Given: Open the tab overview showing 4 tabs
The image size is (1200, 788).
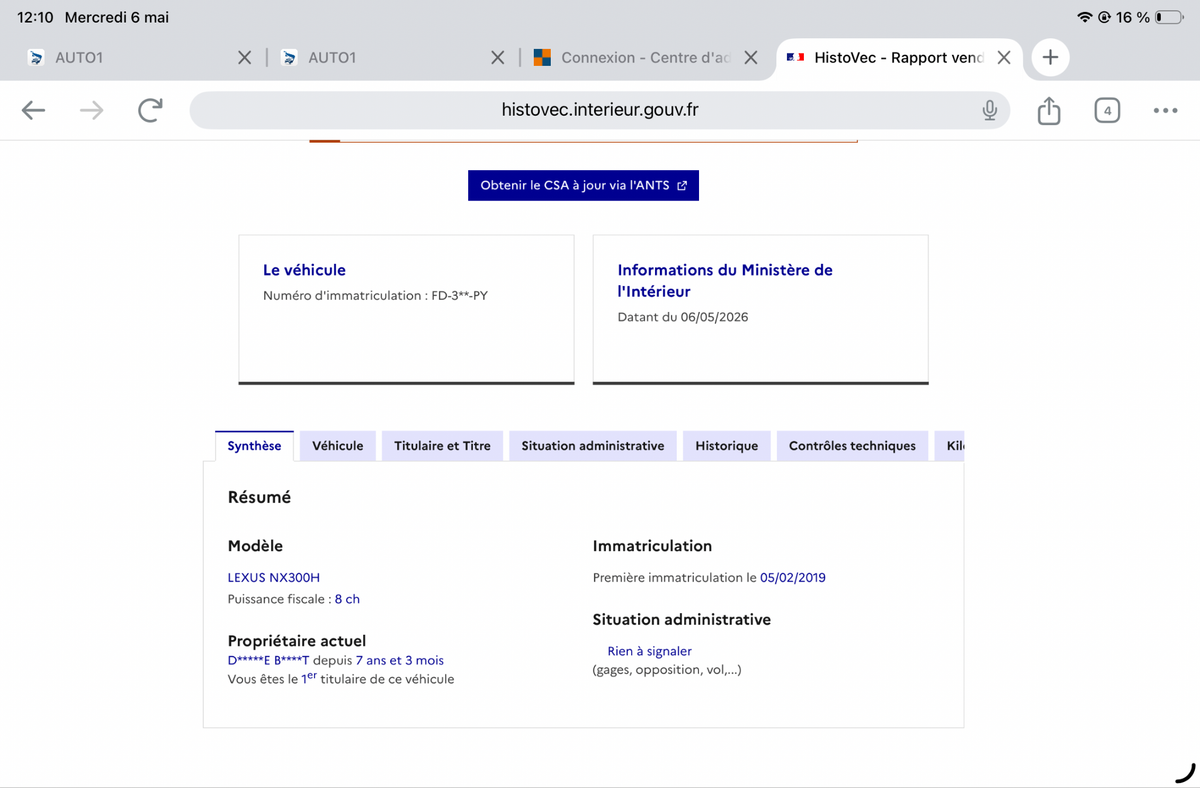Looking at the screenshot, I should point(1106,110).
